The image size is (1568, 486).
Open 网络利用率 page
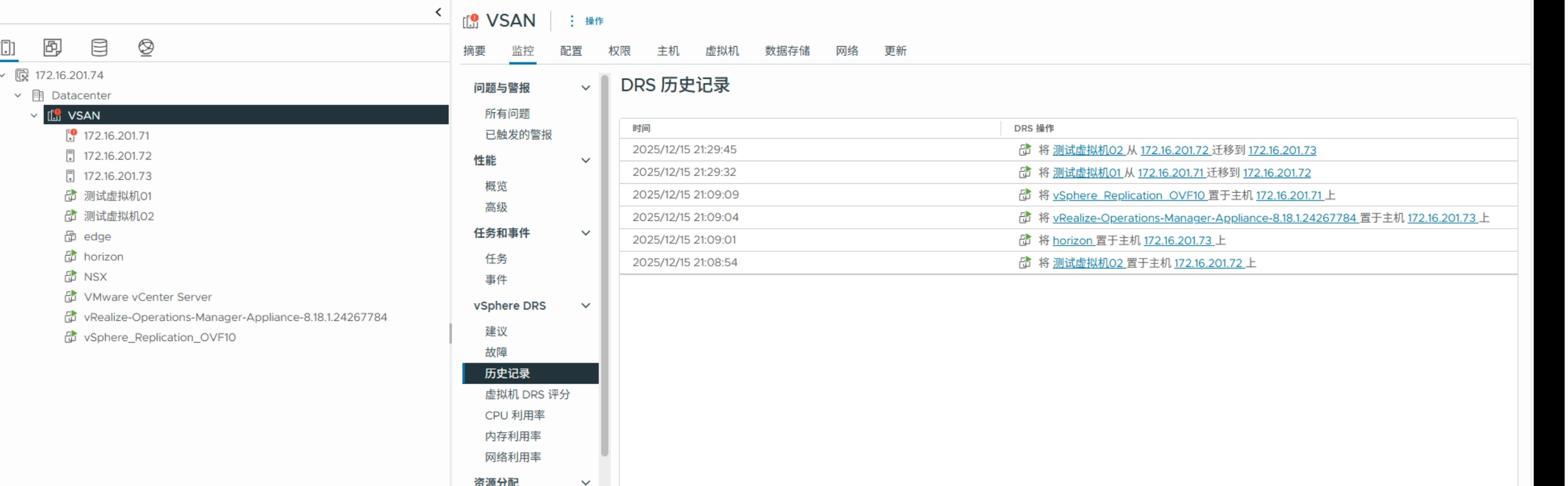point(513,457)
